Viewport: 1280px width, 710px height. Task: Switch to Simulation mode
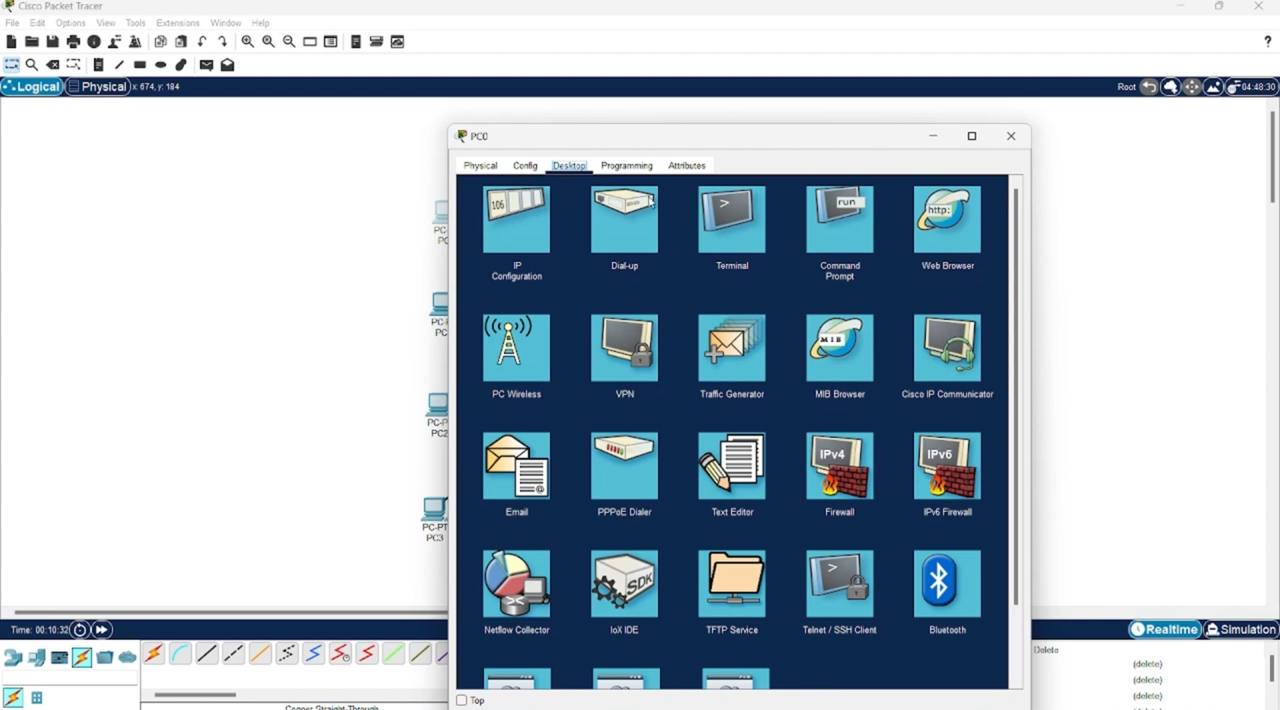click(1240, 629)
